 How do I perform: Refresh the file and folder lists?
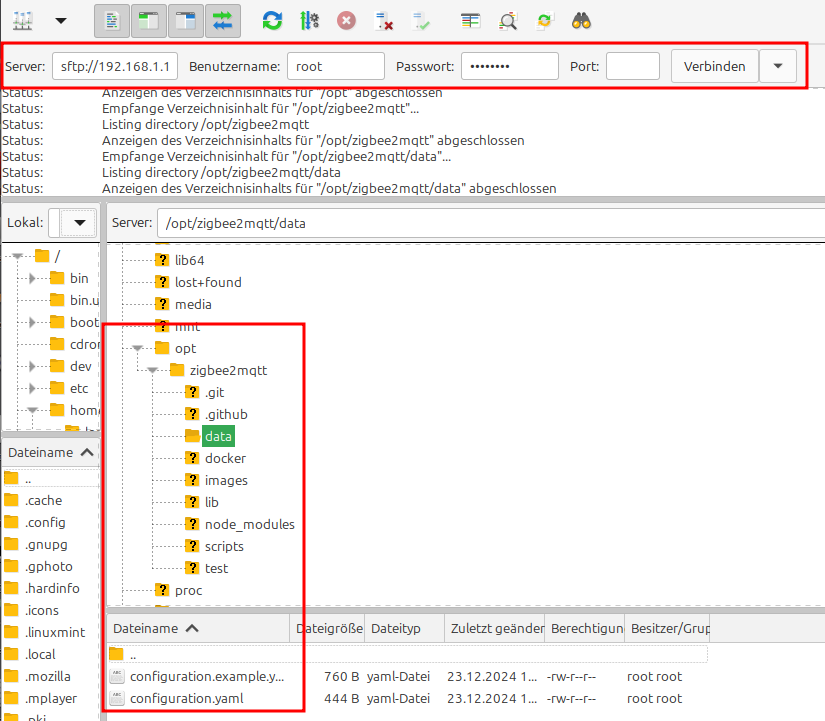pos(271,19)
